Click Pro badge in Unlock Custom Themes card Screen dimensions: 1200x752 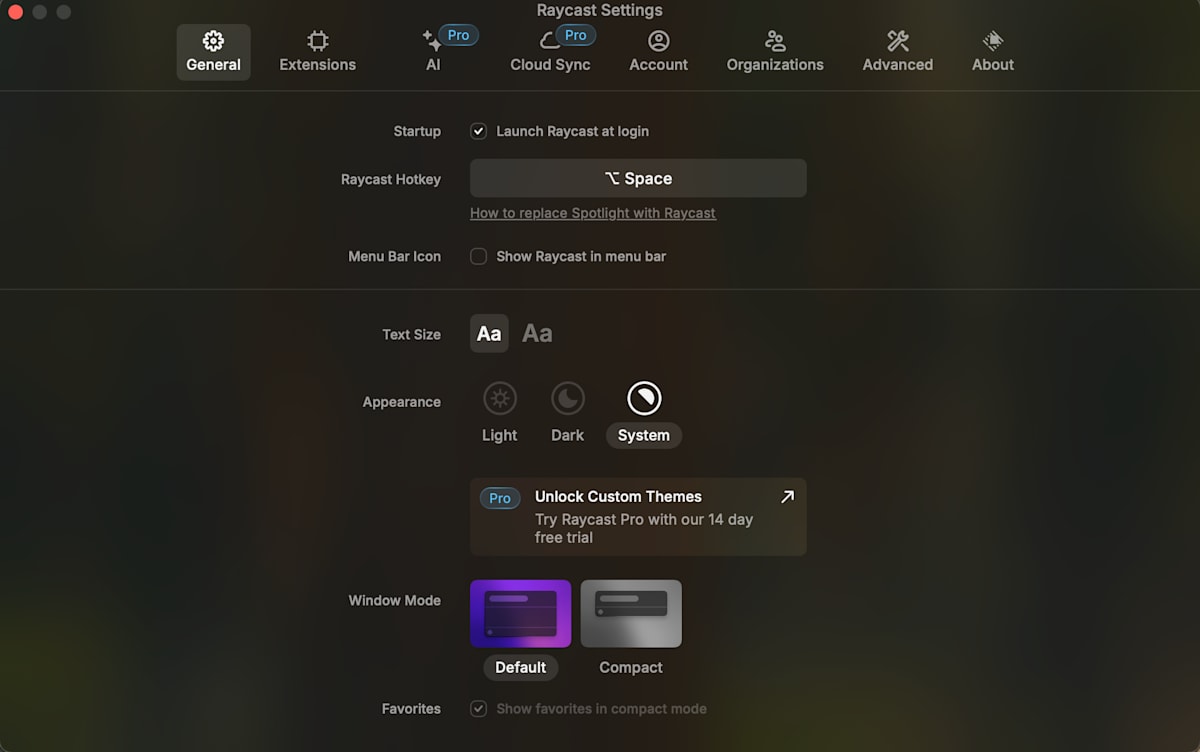500,498
